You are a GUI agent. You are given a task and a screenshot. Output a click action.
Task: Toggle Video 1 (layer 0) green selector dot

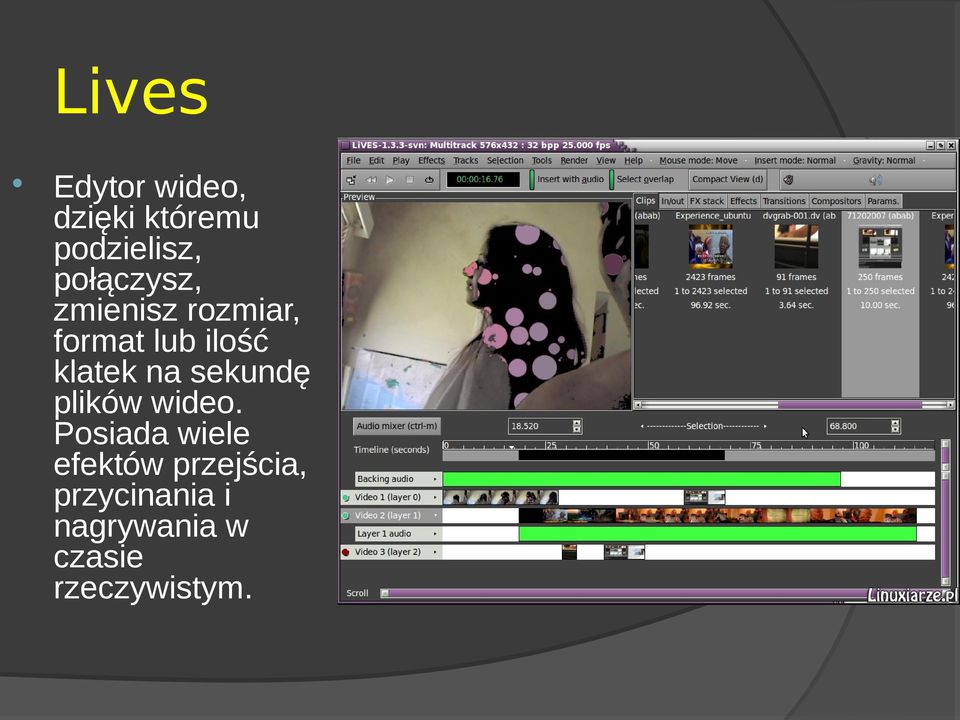click(x=346, y=498)
